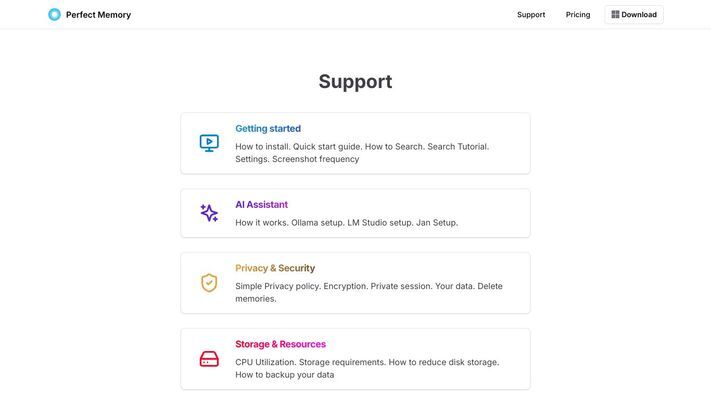This screenshot has height=400, width=711.
Task: Click the Storage & Resources drive icon
Action: pyautogui.click(x=209, y=359)
